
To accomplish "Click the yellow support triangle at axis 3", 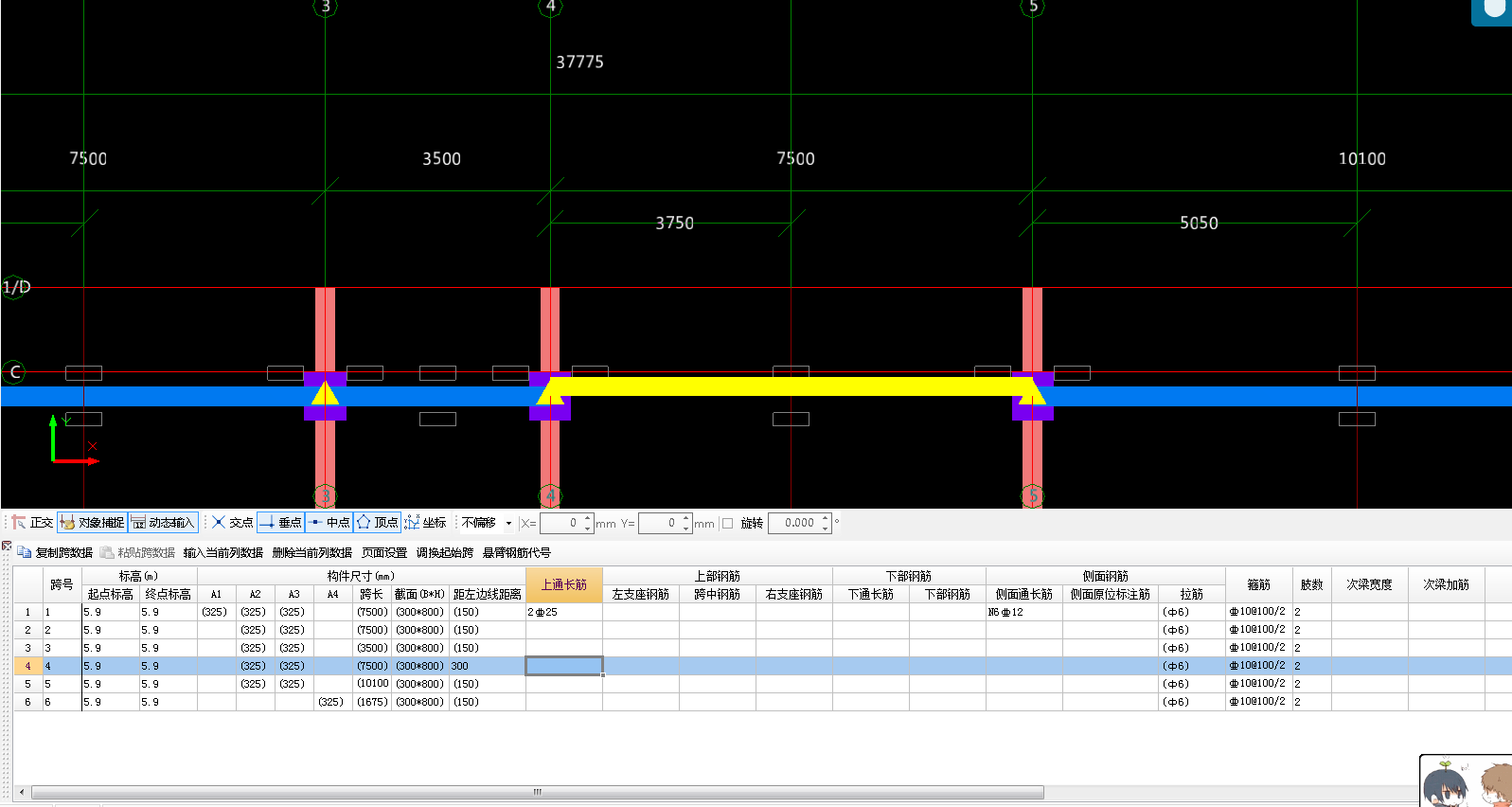I will pos(325,392).
